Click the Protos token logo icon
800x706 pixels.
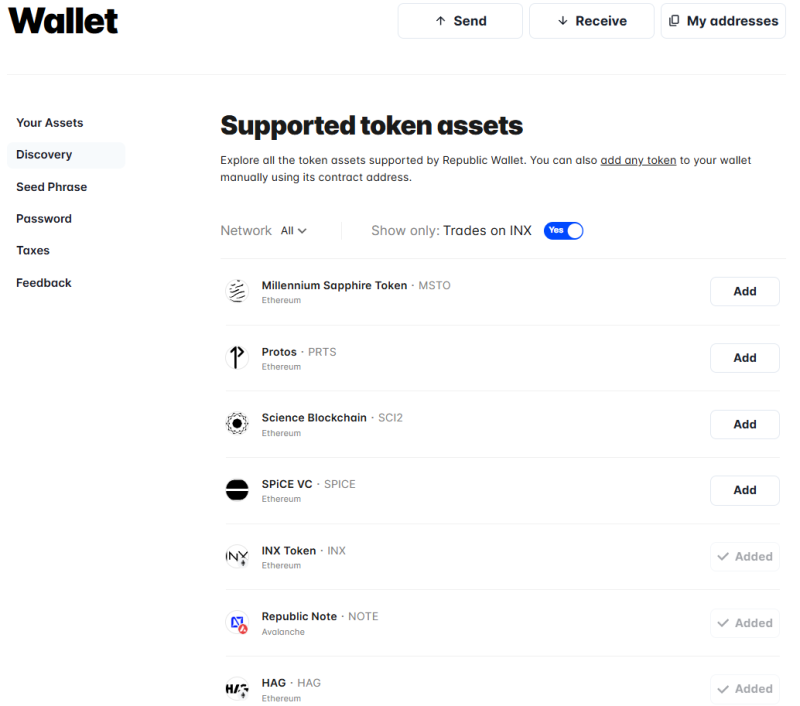[x=237, y=357]
